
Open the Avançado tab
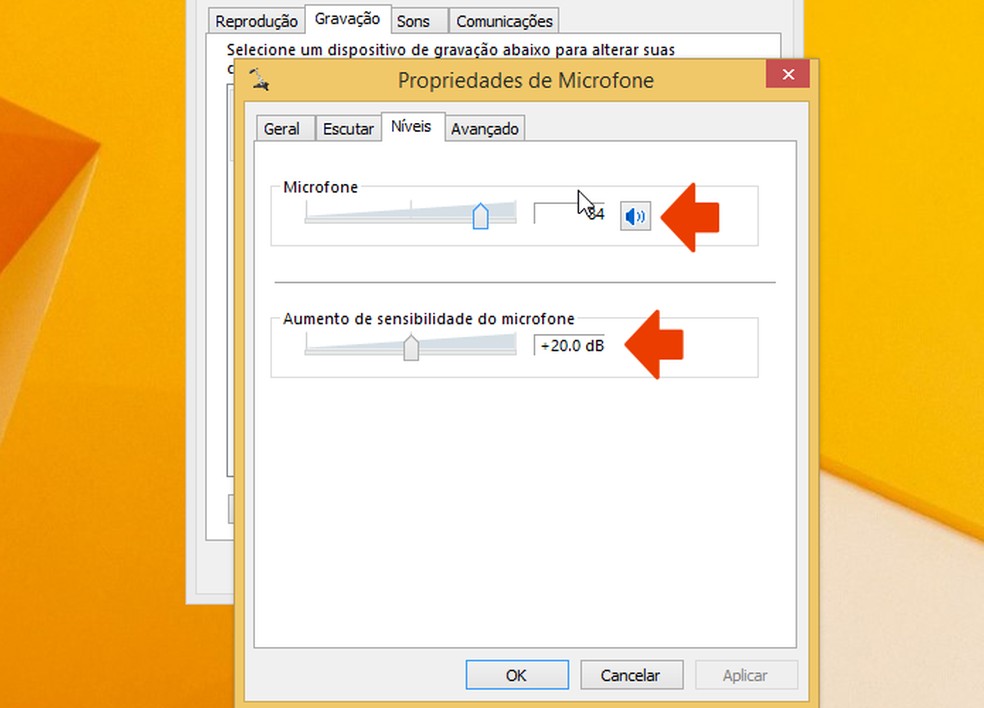coord(484,129)
